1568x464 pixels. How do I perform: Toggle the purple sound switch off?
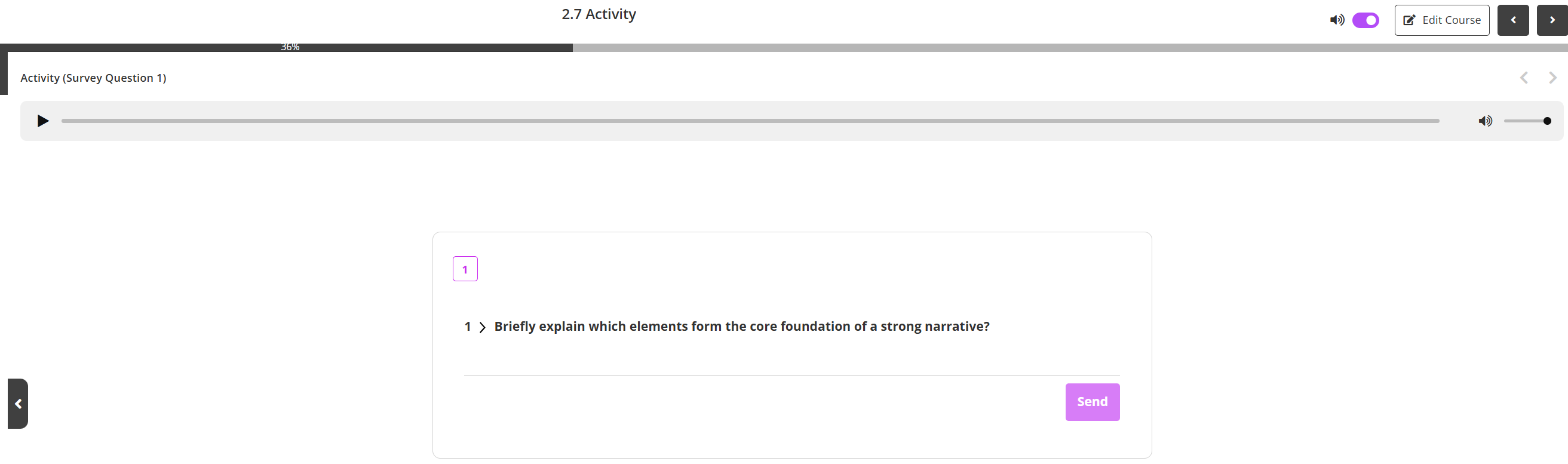click(x=1366, y=20)
